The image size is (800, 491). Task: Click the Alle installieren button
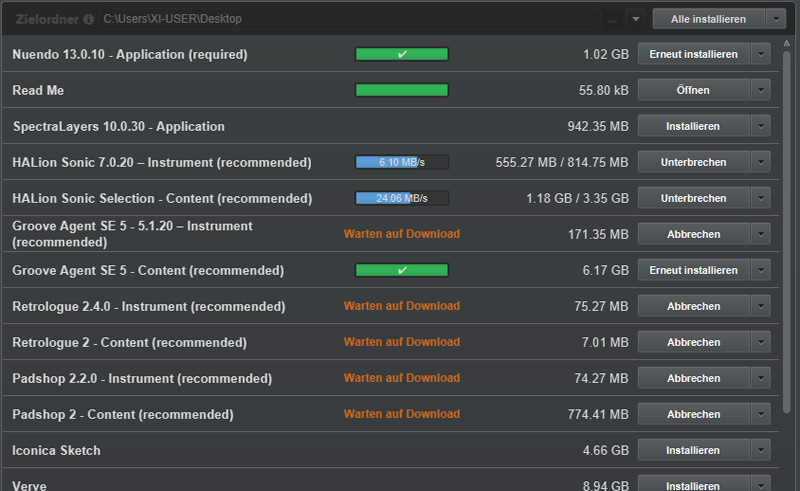[x=707, y=19]
